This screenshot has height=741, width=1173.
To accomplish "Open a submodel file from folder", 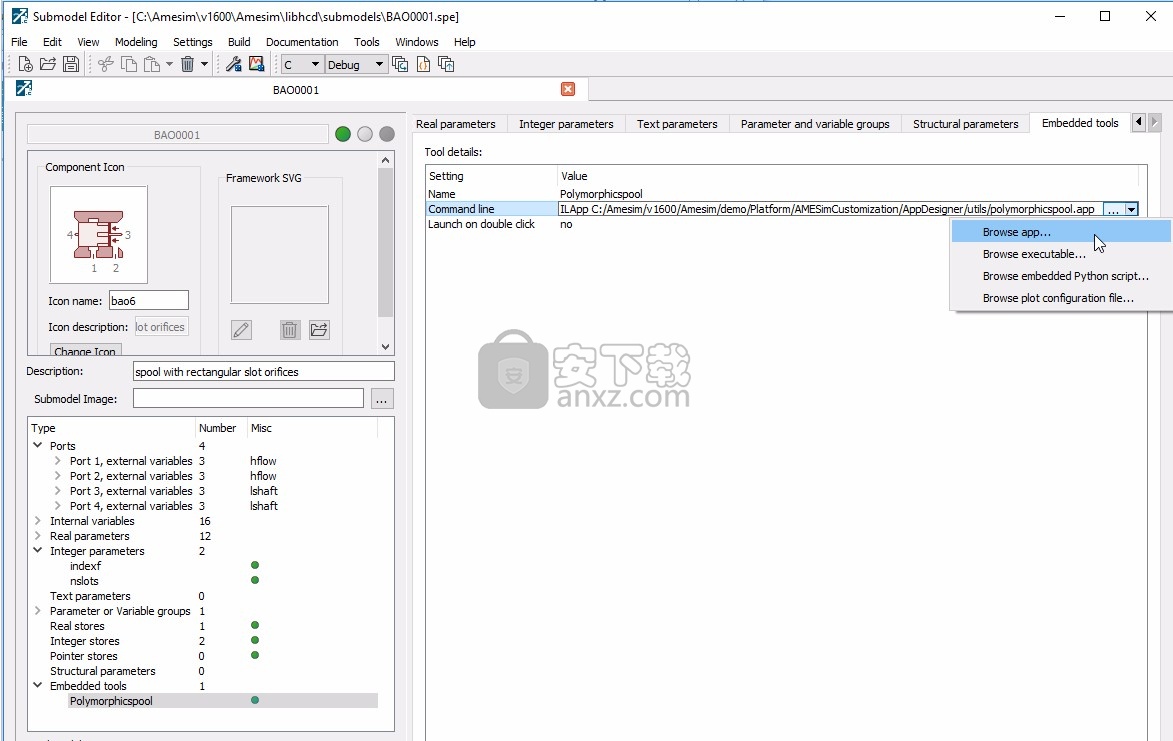I will click(x=48, y=64).
